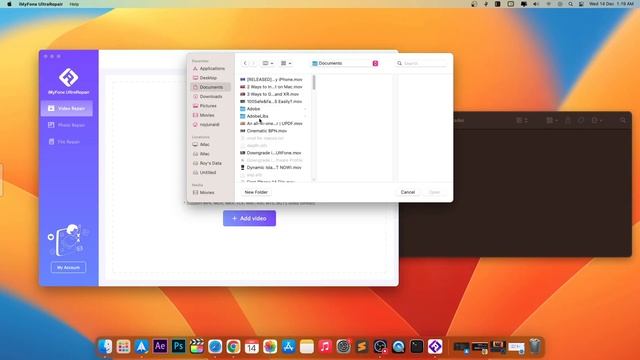
Task: Open System Settings from the Dock
Action: 344,347
